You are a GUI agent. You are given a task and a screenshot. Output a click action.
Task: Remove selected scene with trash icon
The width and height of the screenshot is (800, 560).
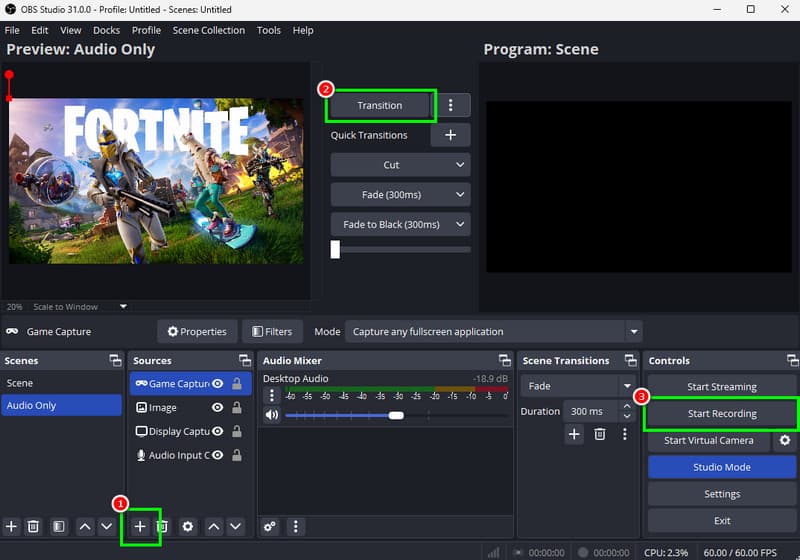click(x=33, y=526)
